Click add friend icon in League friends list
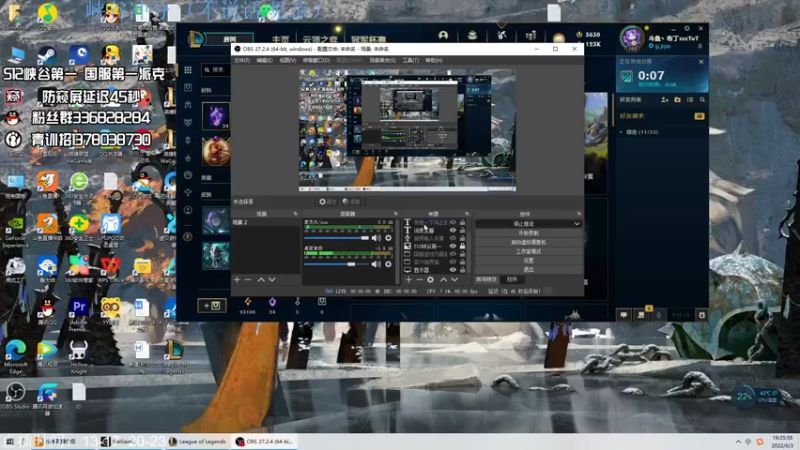800x450 pixels. pos(665,99)
